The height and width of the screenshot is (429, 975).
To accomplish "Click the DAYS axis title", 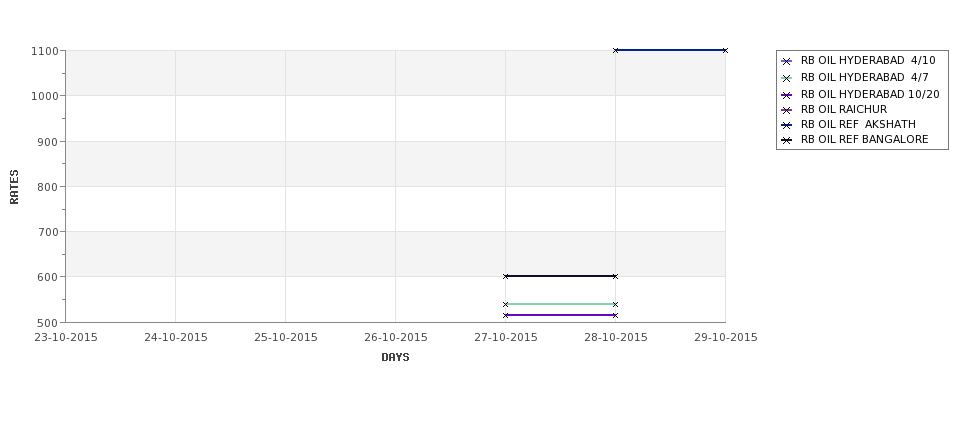I will (395, 358).
